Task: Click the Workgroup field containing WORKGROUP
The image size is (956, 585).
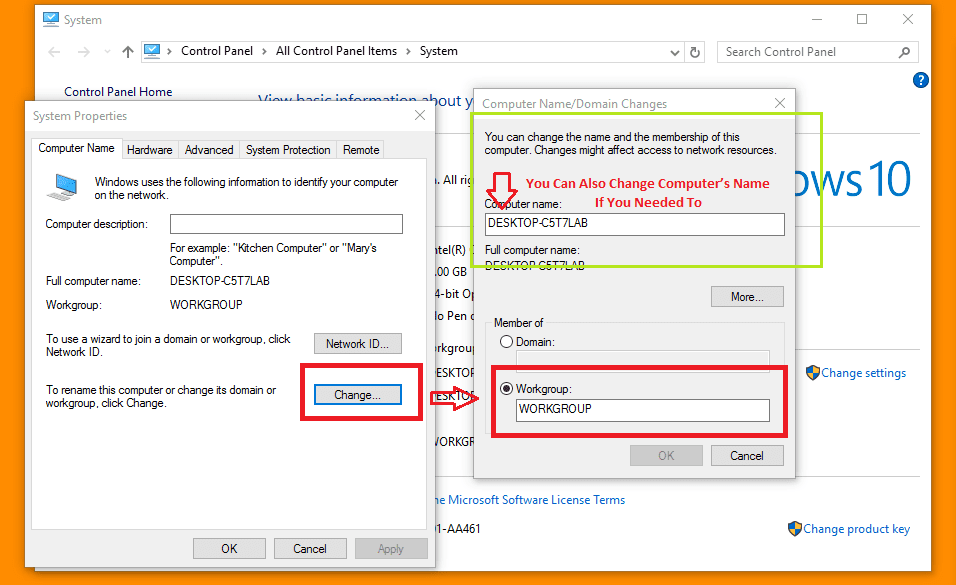Action: click(643, 409)
